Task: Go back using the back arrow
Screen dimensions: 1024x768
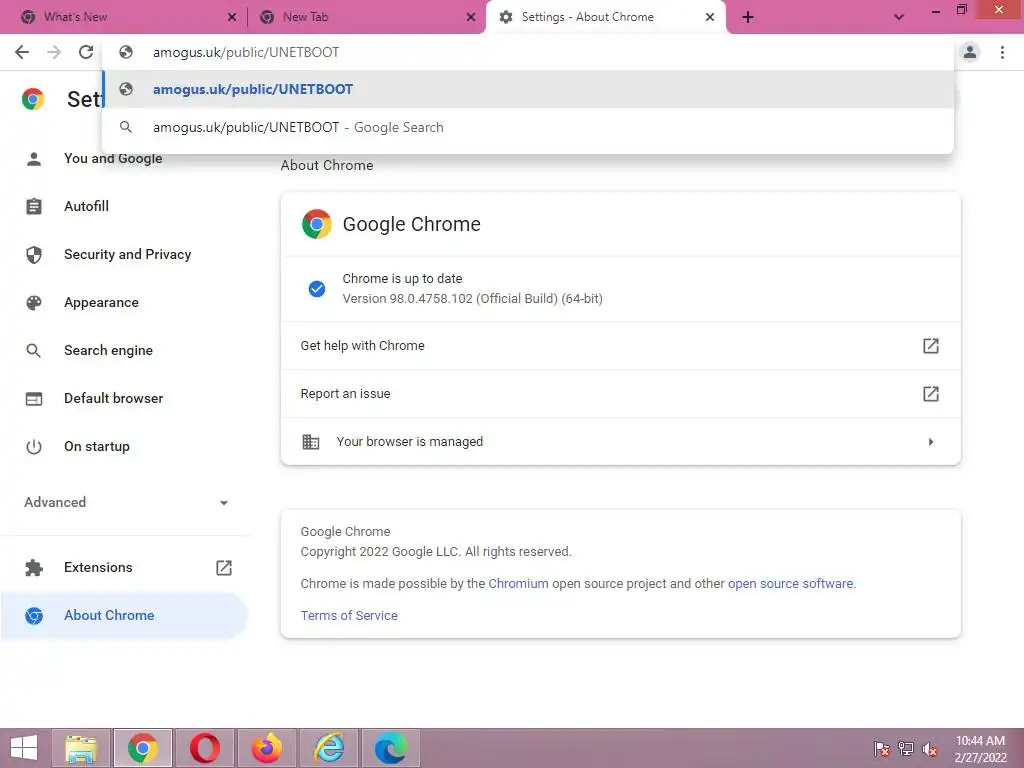Action: point(22,52)
